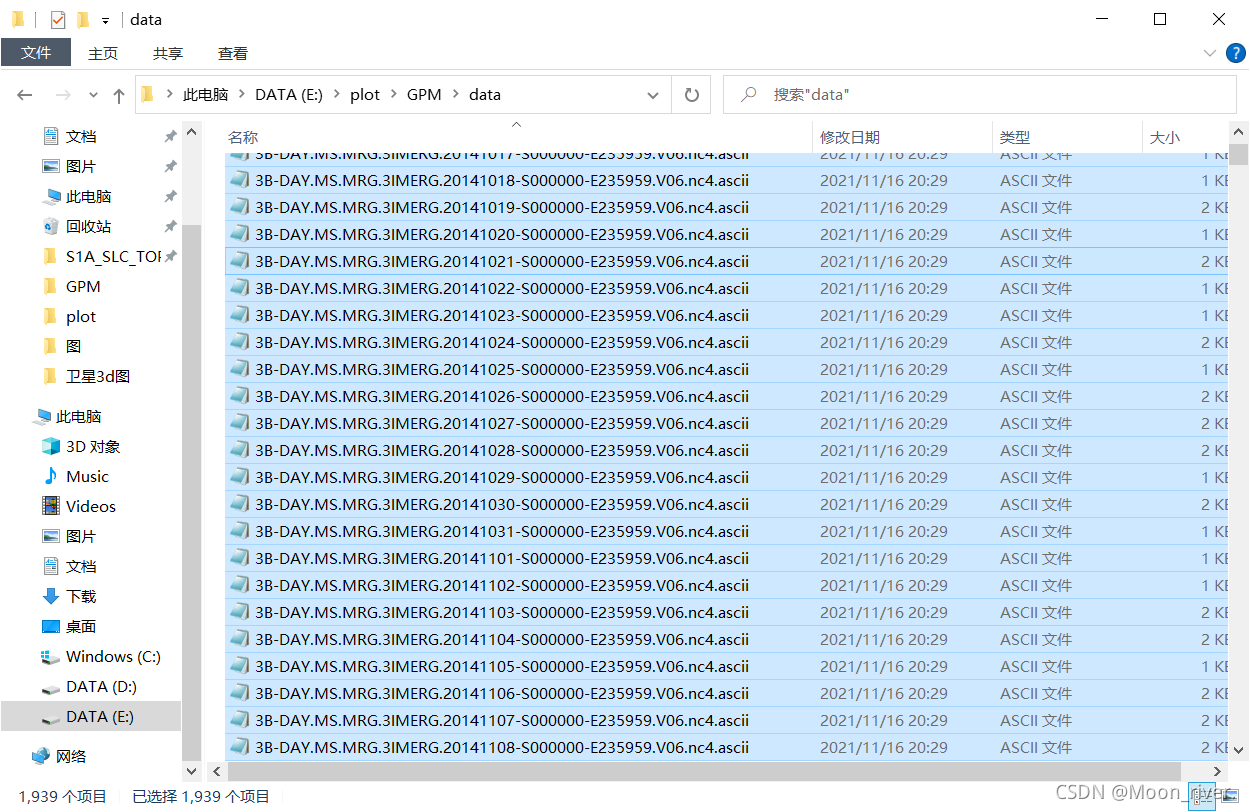Open the recent locations dropdown arrow
Image resolution: width=1250 pixels, height=812 pixels.
[93, 95]
